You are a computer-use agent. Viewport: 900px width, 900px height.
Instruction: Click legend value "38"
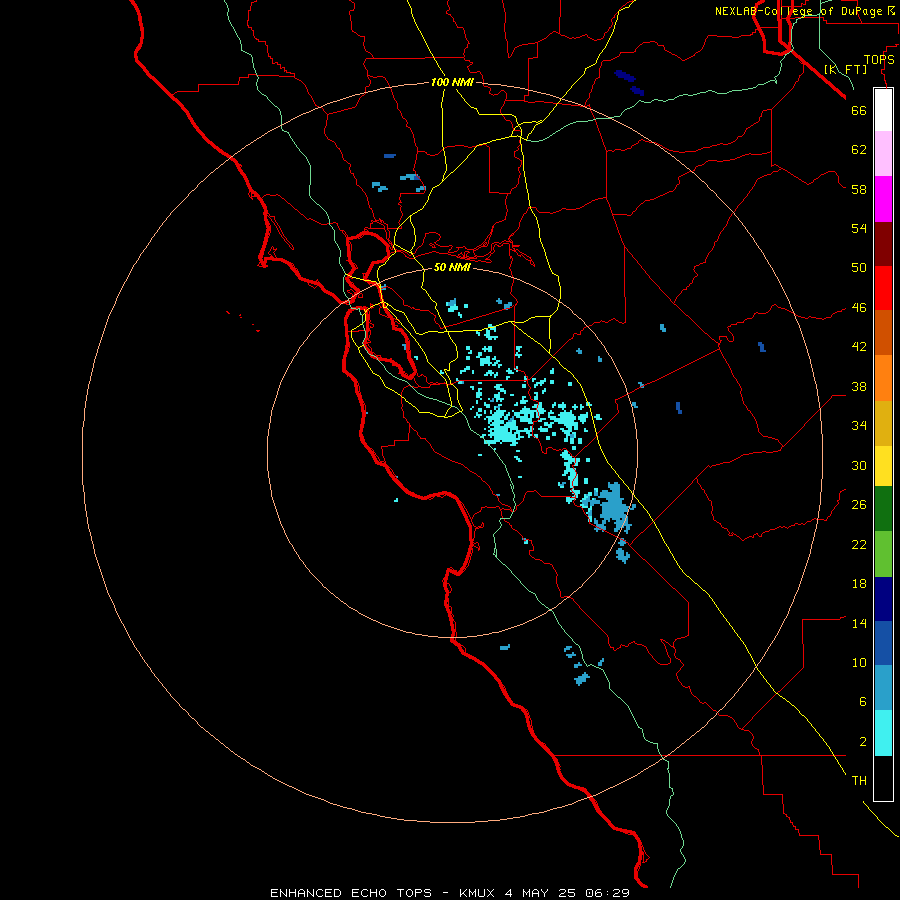pyautogui.click(x=859, y=386)
